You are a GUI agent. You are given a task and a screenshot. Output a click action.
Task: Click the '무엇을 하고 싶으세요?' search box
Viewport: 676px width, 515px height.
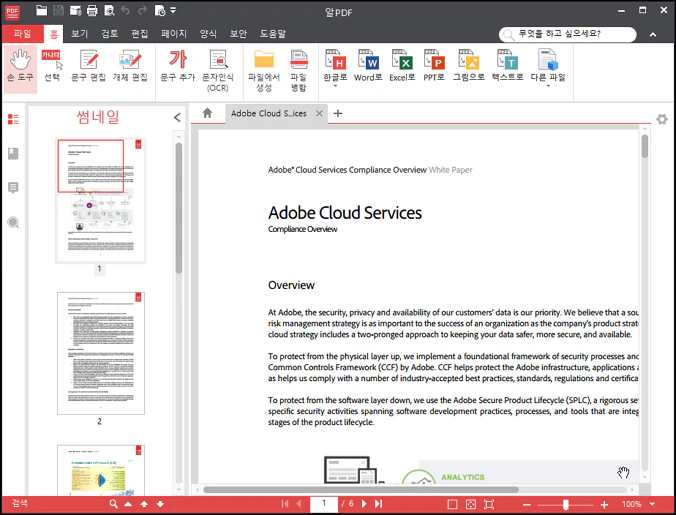coord(567,34)
